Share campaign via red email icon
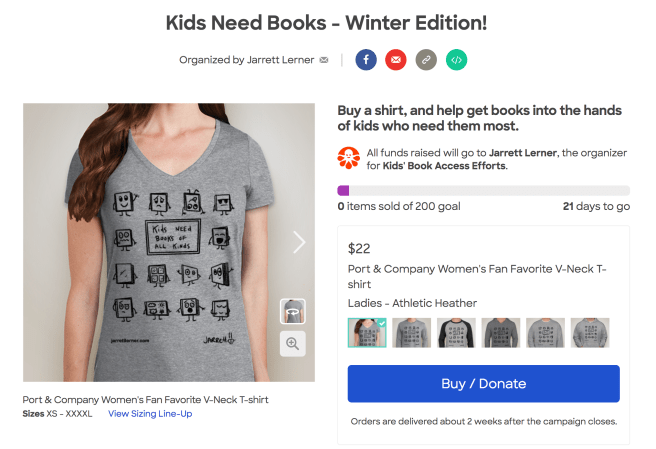The image size is (656, 449). [396, 60]
